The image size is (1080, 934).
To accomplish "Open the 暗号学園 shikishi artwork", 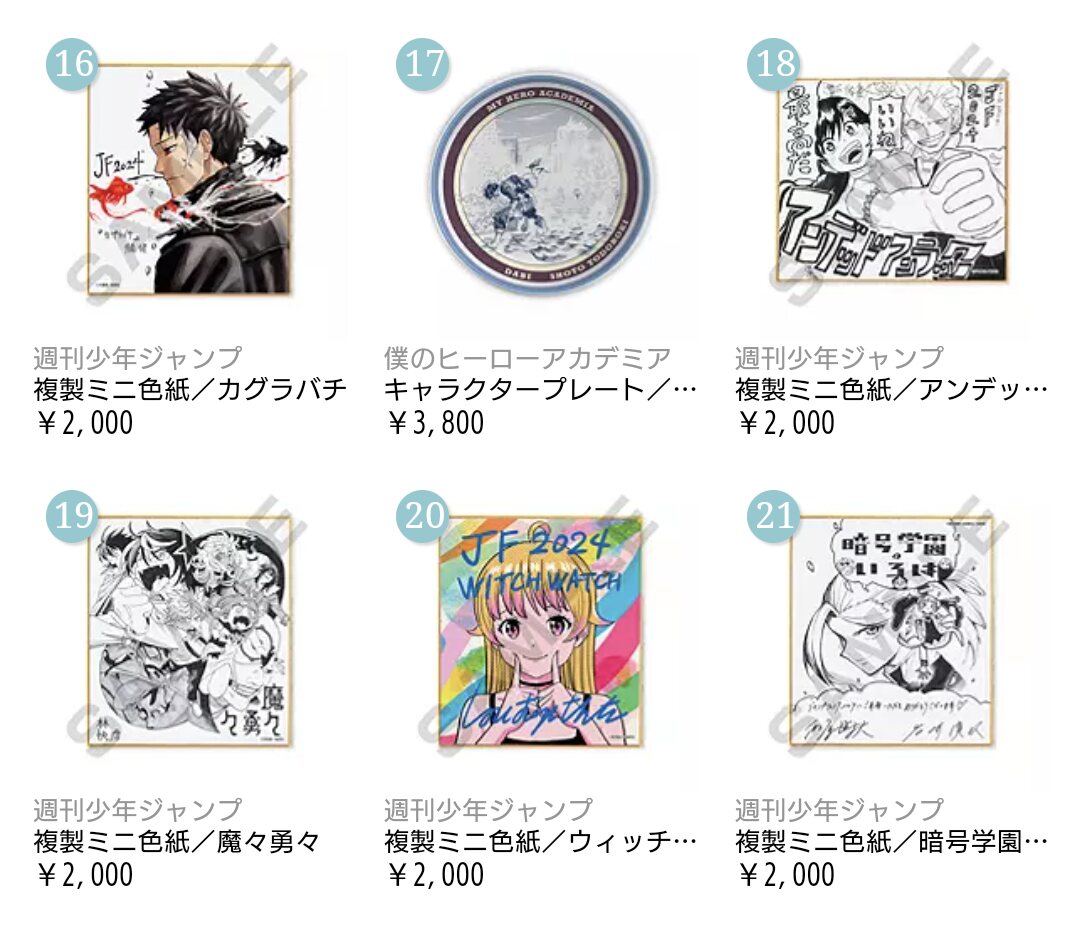I will tap(893, 631).
